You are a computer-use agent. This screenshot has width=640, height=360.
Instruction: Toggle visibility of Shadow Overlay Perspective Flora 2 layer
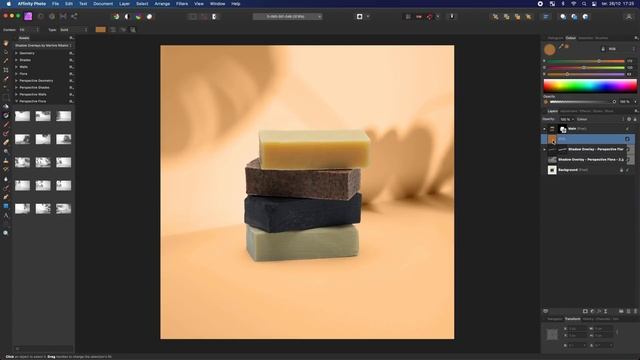(627, 160)
